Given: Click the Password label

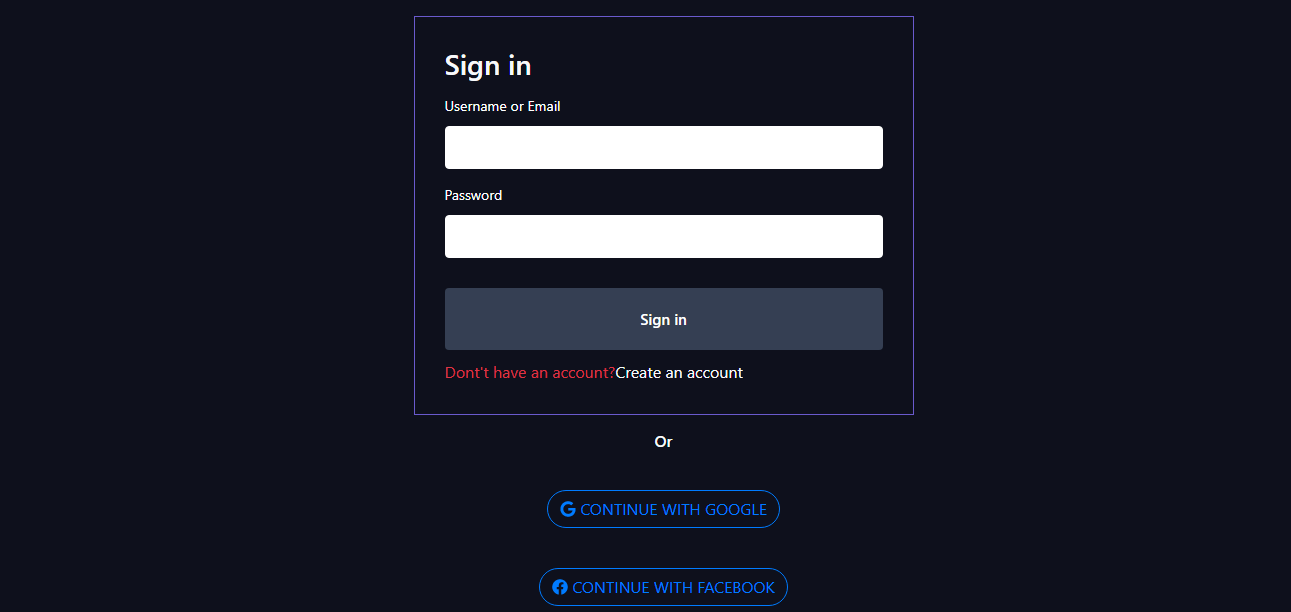Looking at the screenshot, I should (x=473, y=195).
